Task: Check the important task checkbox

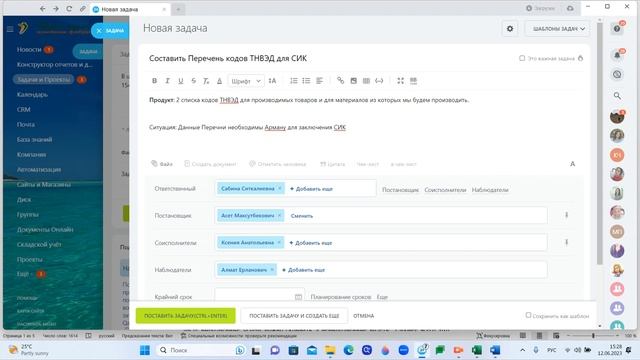Action: (522, 58)
